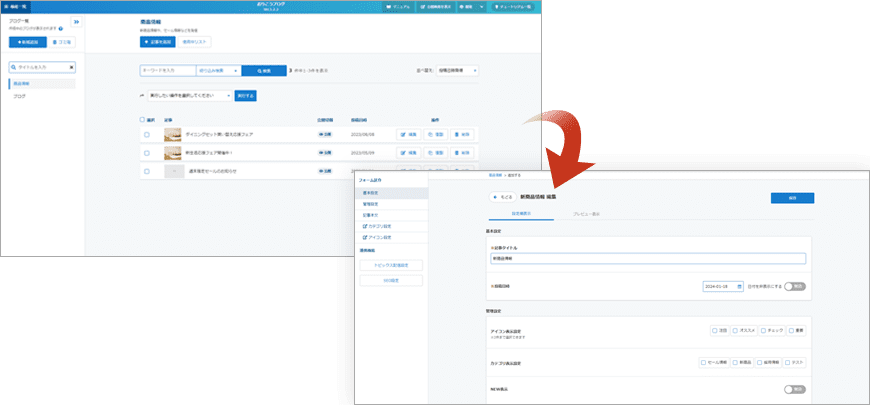Viewport: 870px width, 405px height.
Task: Go back with the もどる arrow button
Action: (501, 198)
